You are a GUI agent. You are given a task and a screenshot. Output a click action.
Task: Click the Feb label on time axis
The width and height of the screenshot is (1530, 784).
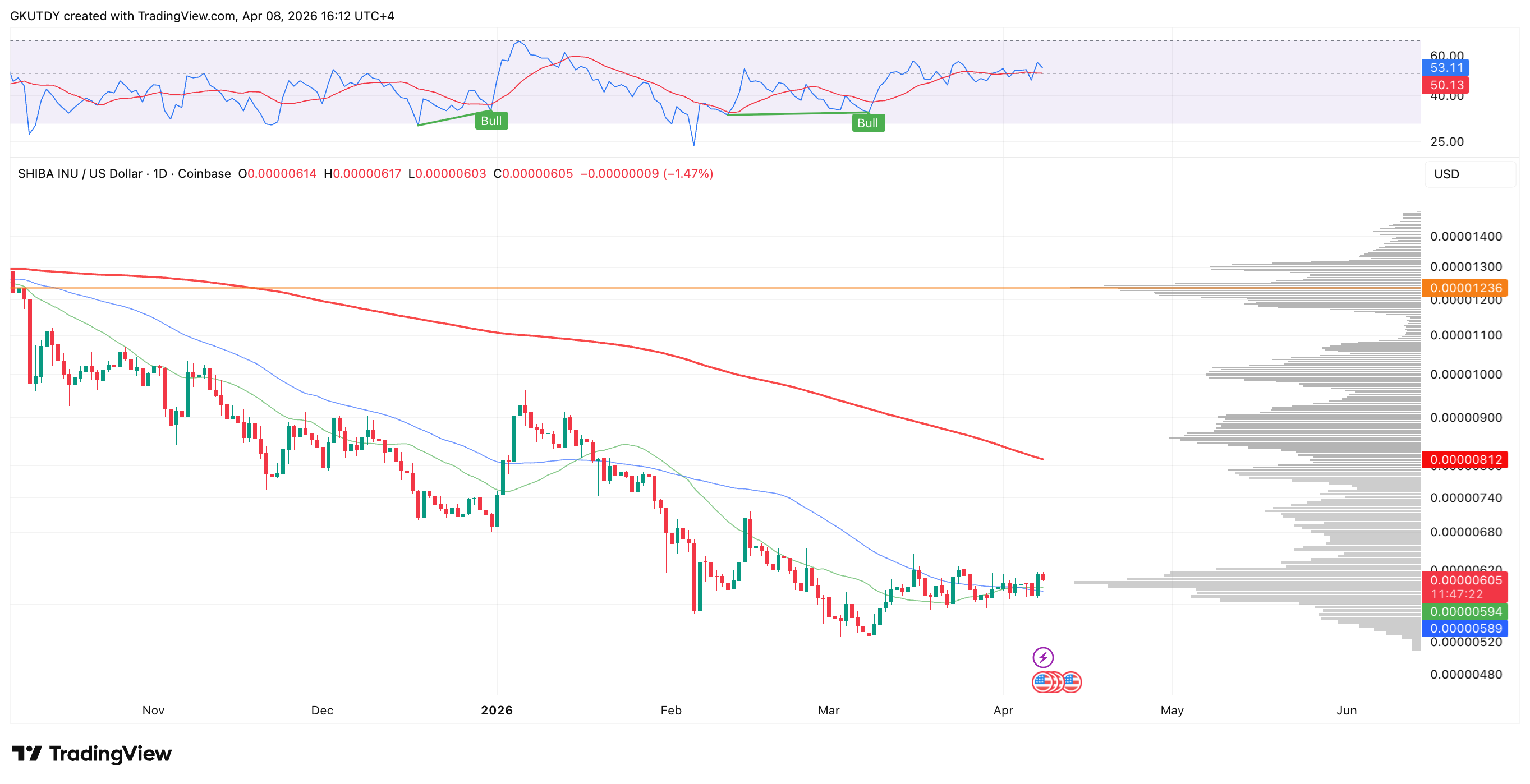click(670, 710)
